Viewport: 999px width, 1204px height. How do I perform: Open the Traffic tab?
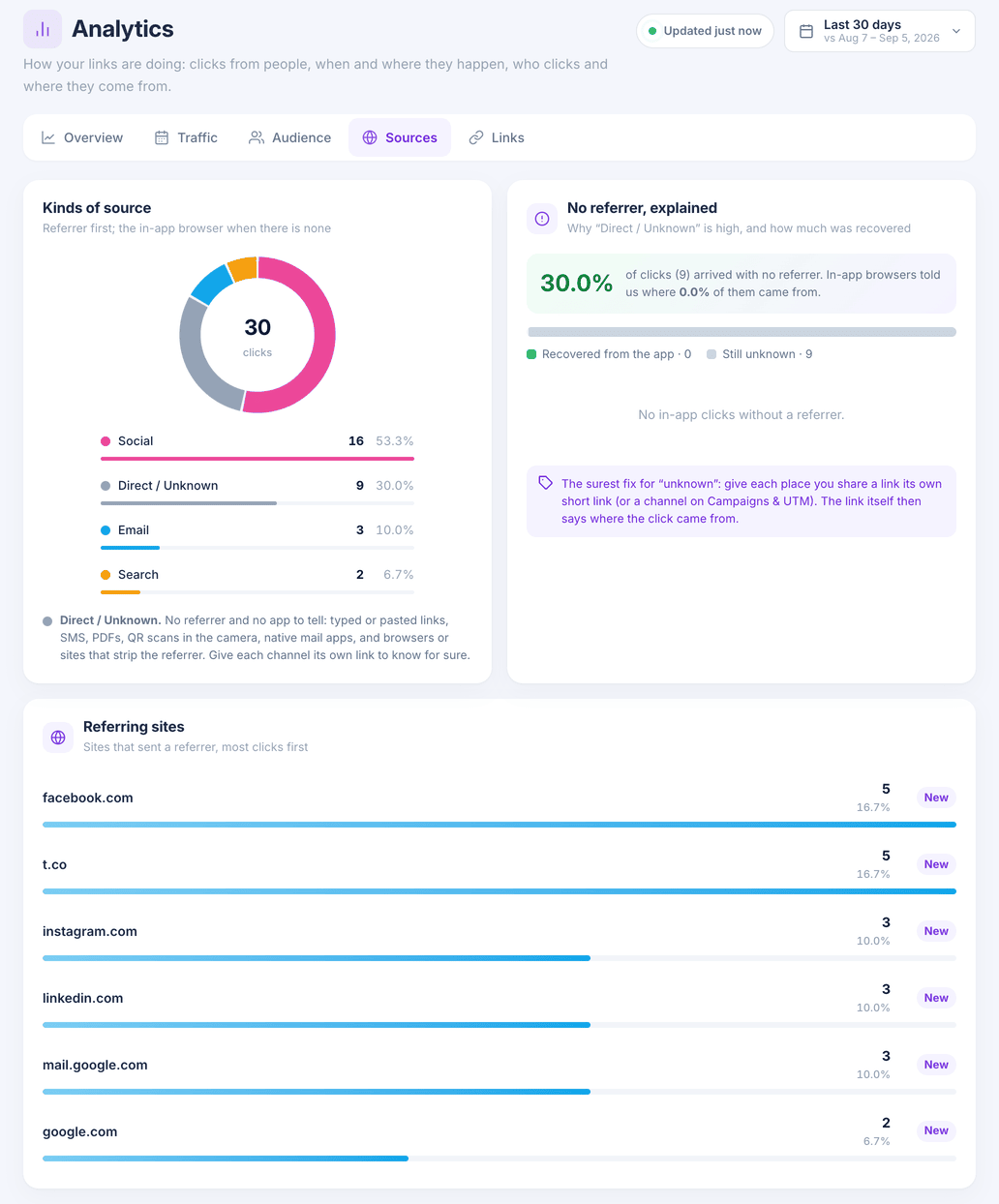click(186, 137)
